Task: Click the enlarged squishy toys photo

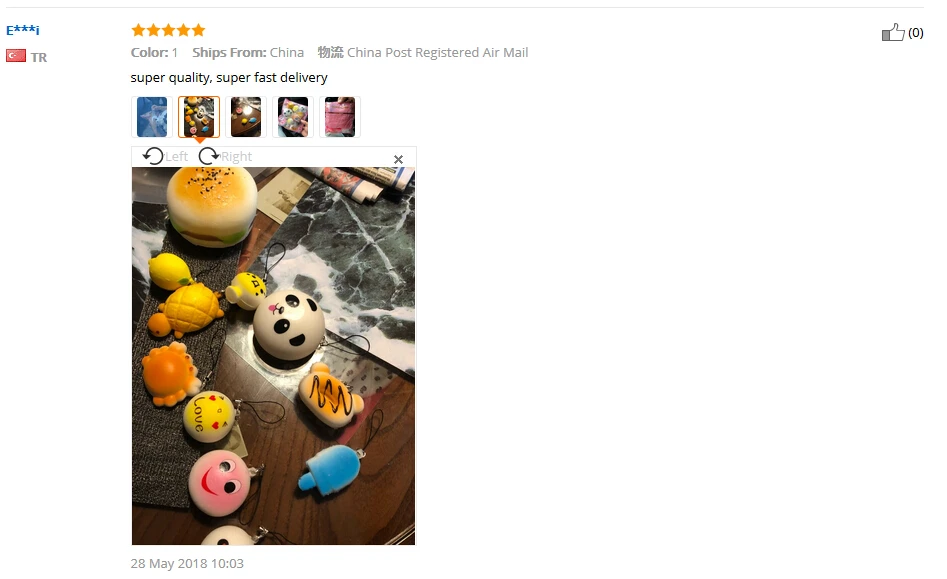Action: (x=274, y=356)
